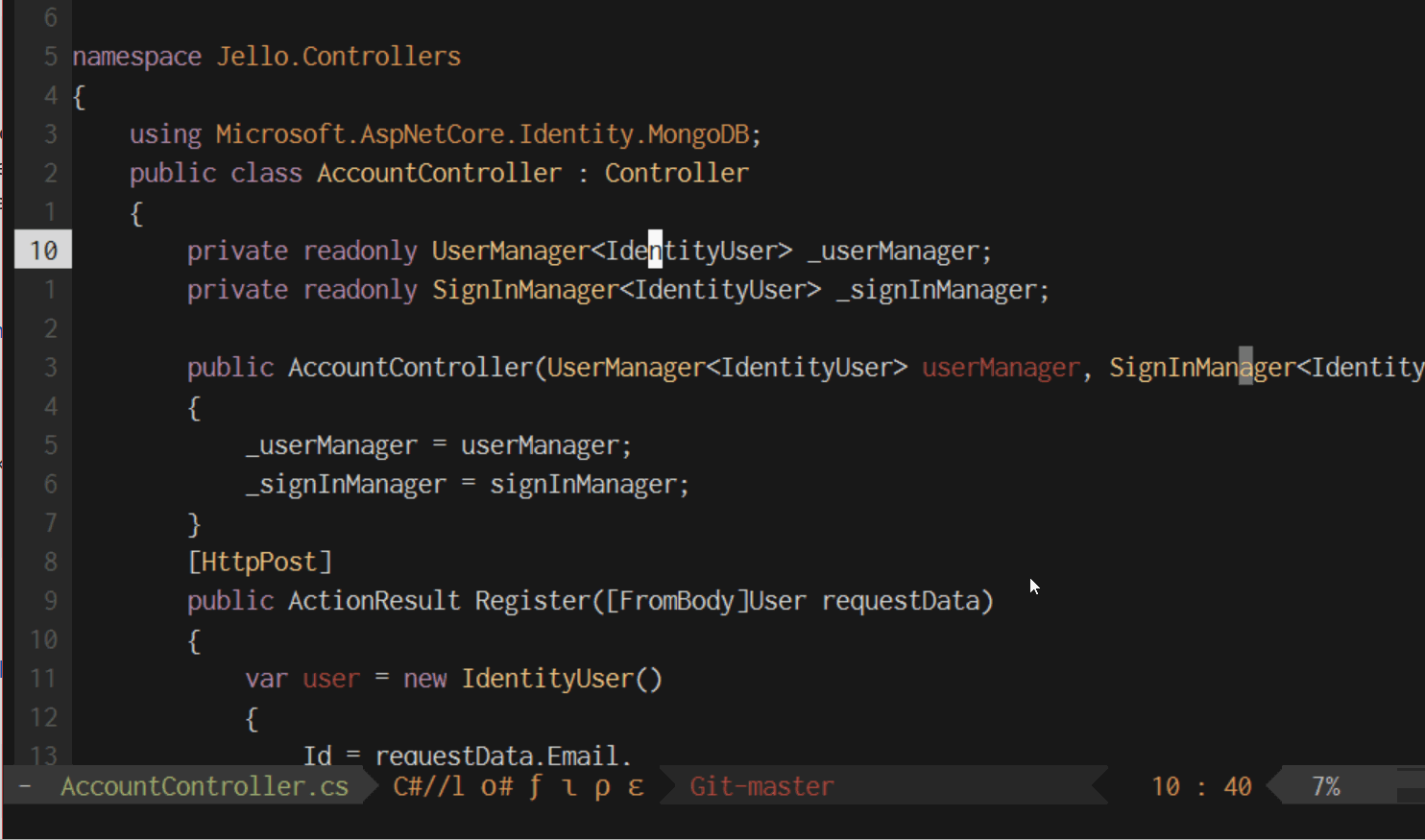Open the Git-master branch segment
The image size is (1425, 840).
point(761,786)
